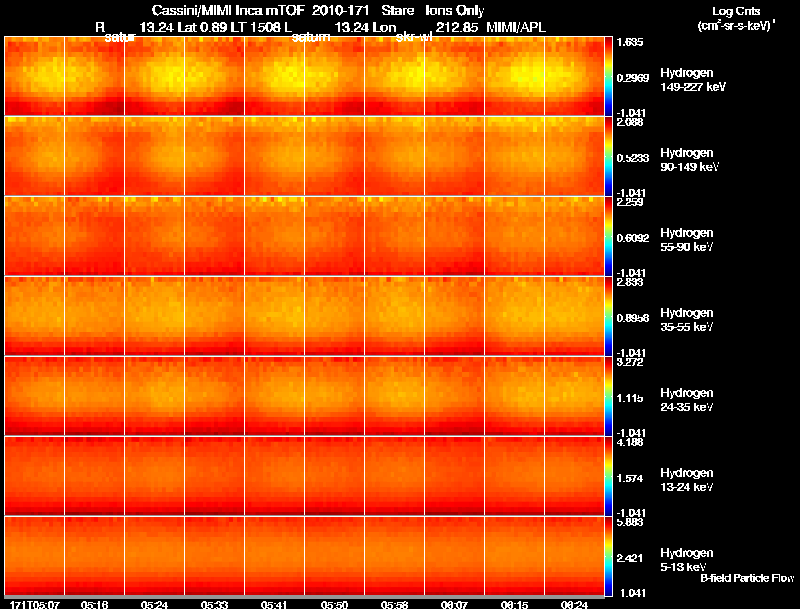Click the '171T05:07' start time label
This screenshot has height=609, width=800.
click(35, 605)
